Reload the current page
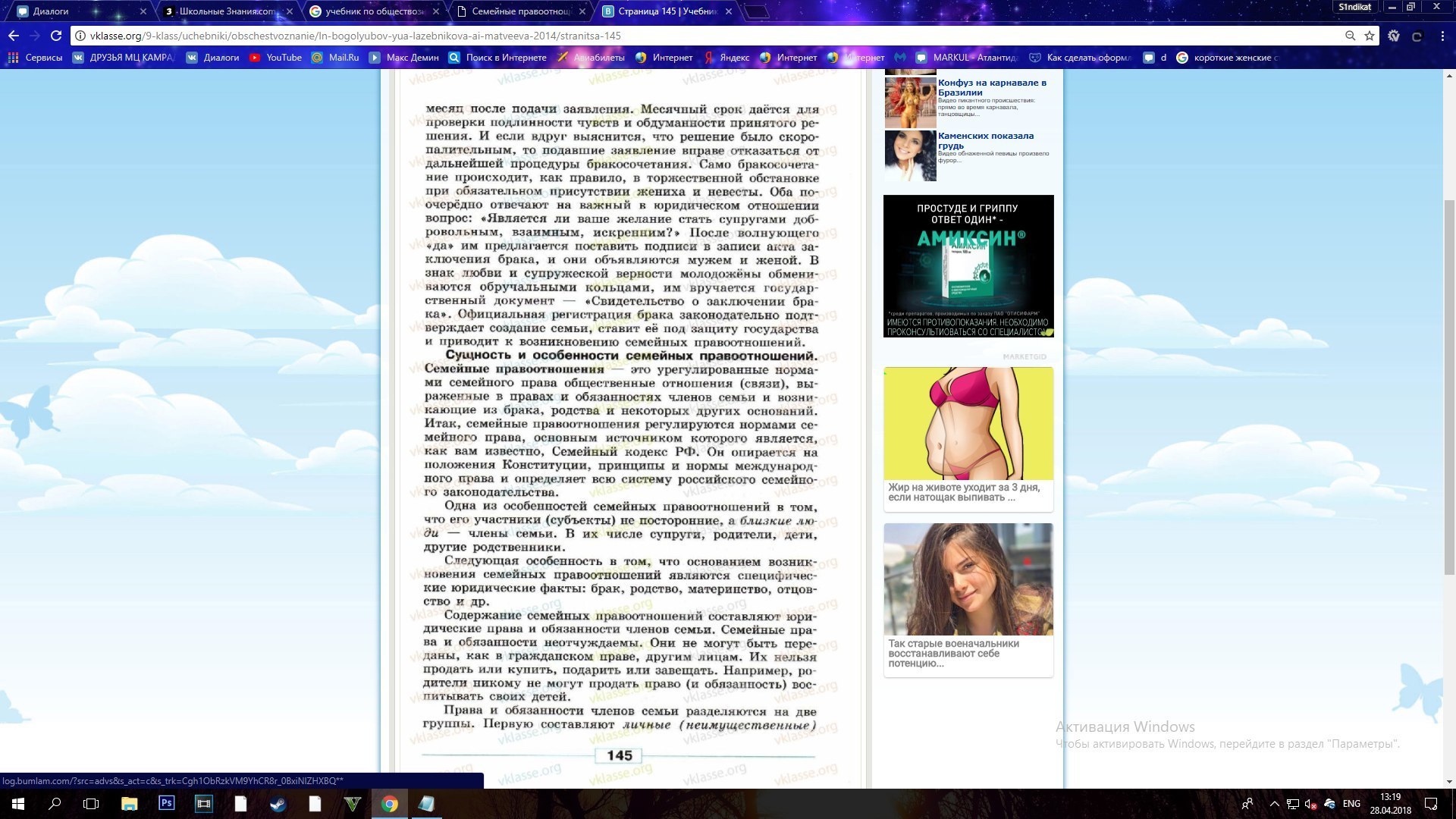Viewport: 1456px width, 819px height. pos(56,36)
